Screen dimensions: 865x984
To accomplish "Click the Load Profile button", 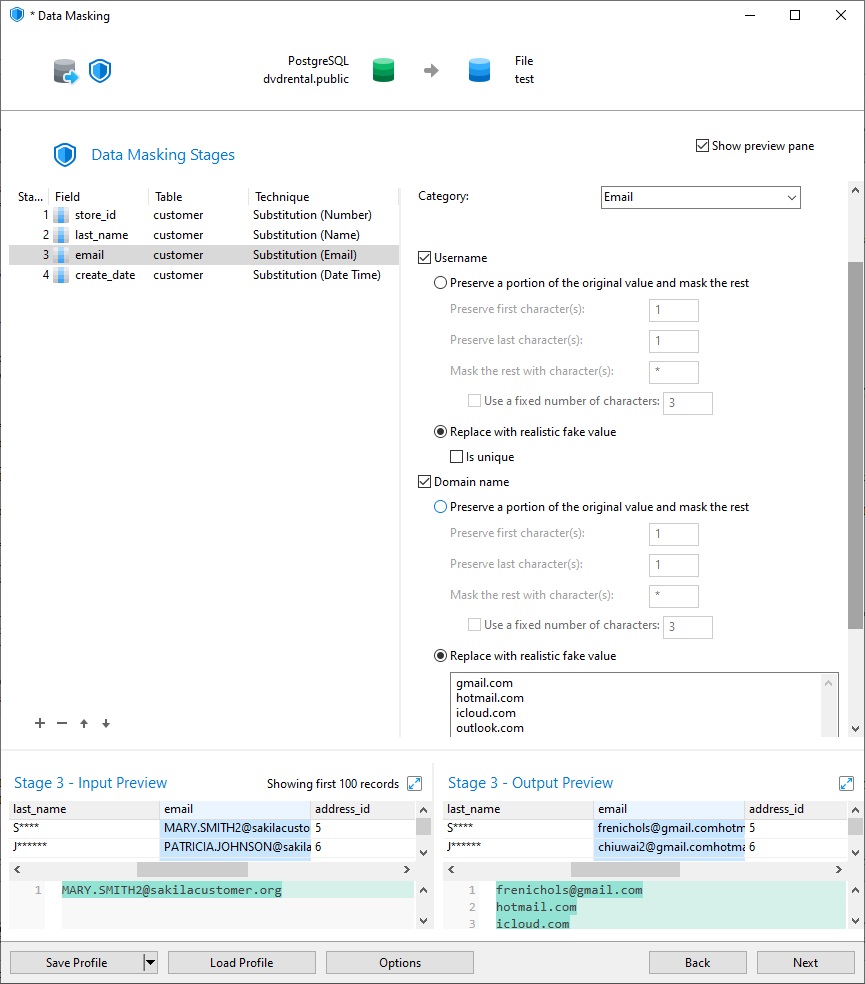I will [242, 962].
